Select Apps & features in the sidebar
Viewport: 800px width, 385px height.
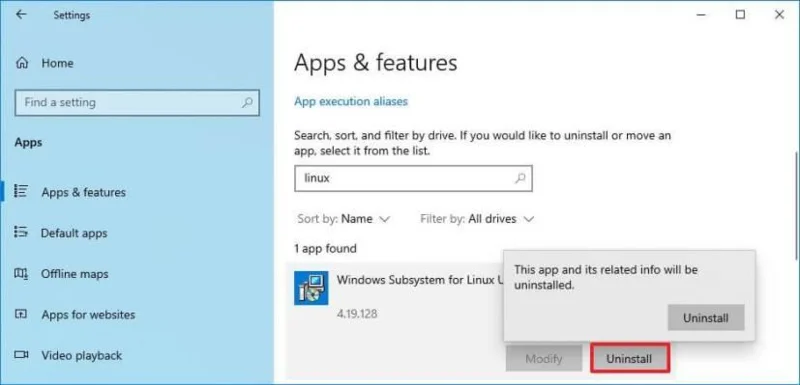84,192
